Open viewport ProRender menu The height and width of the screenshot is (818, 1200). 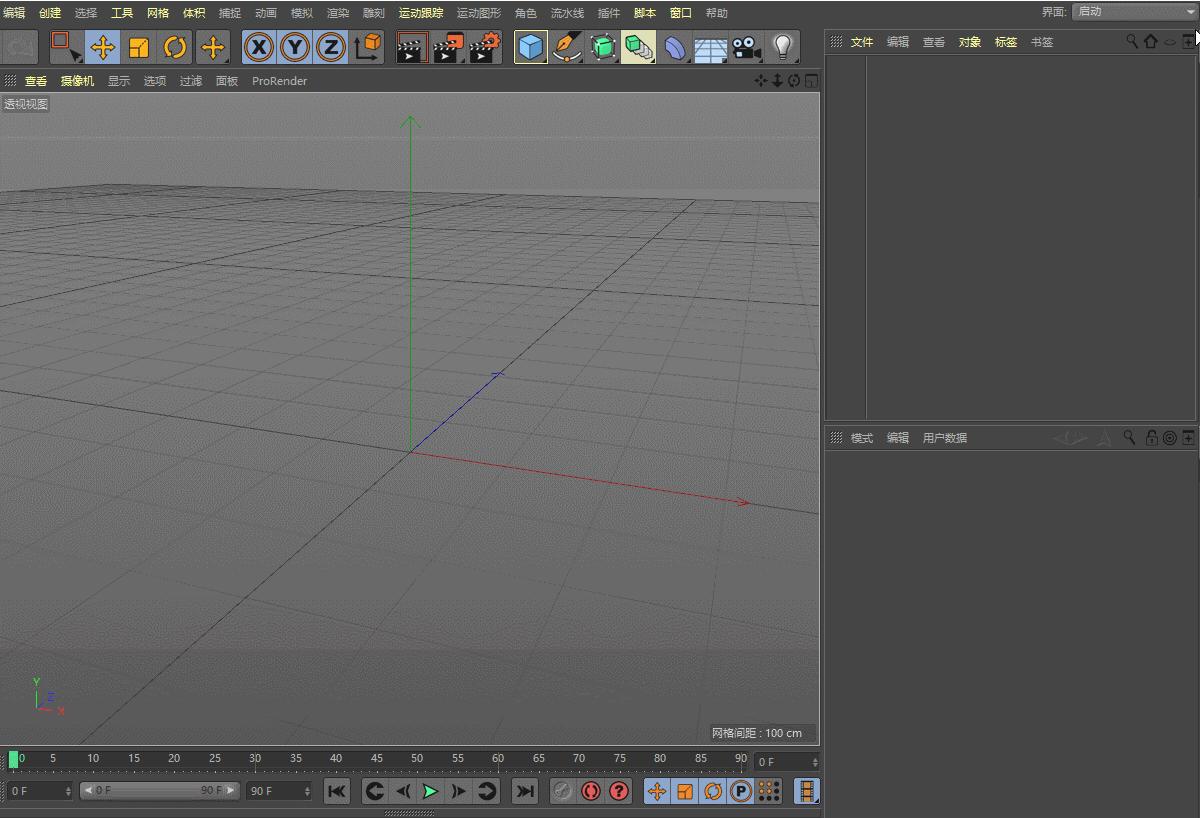(x=279, y=81)
